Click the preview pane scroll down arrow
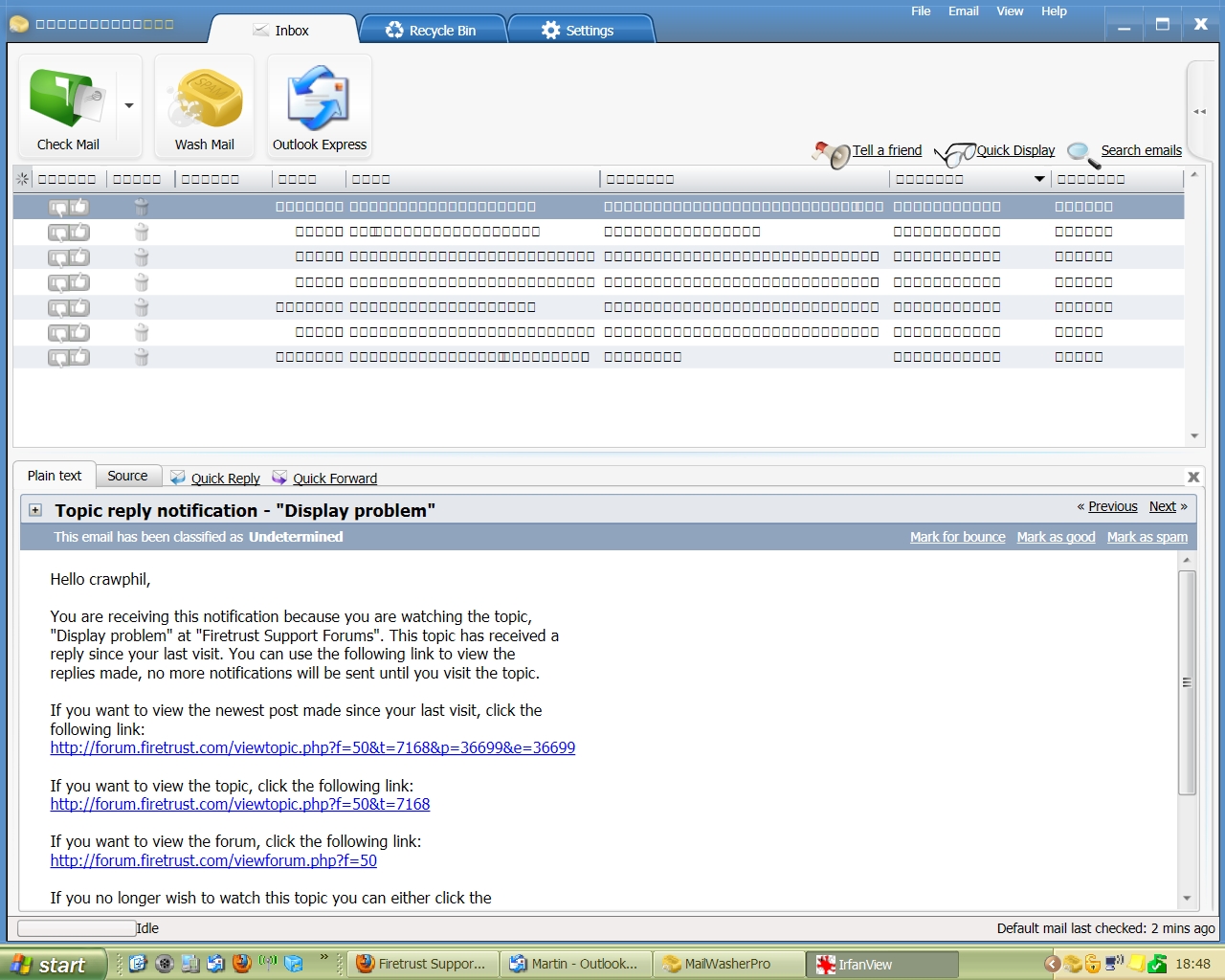 pos(1187,898)
